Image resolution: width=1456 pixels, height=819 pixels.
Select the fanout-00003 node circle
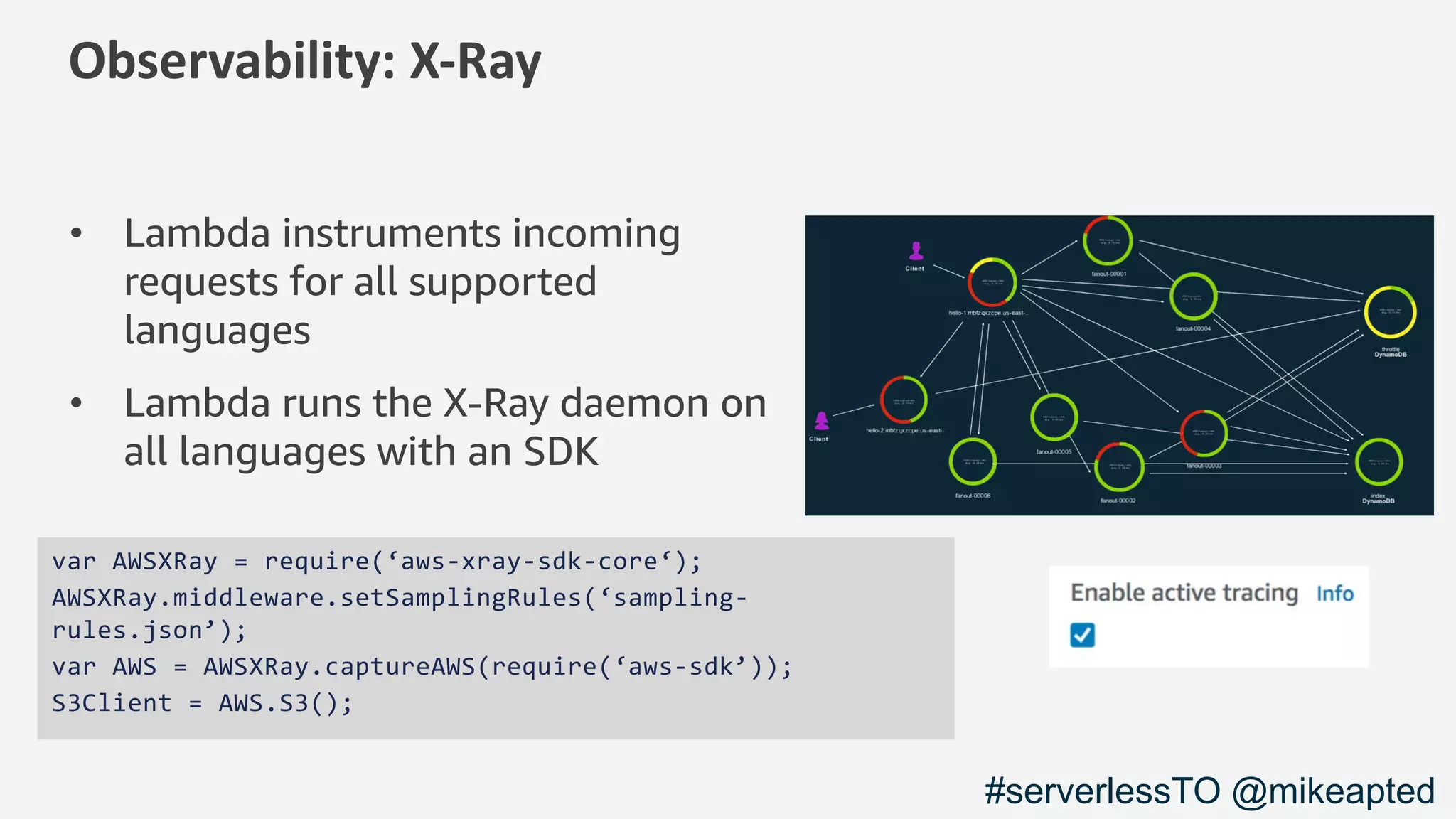(x=1204, y=433)
